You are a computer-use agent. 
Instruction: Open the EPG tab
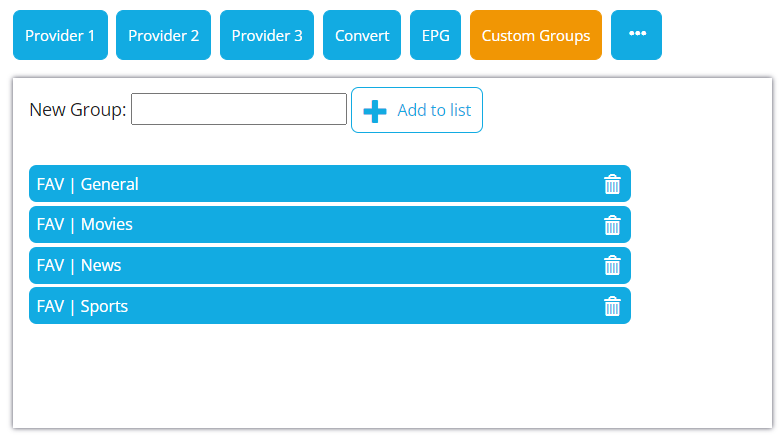tap(435, 35)
